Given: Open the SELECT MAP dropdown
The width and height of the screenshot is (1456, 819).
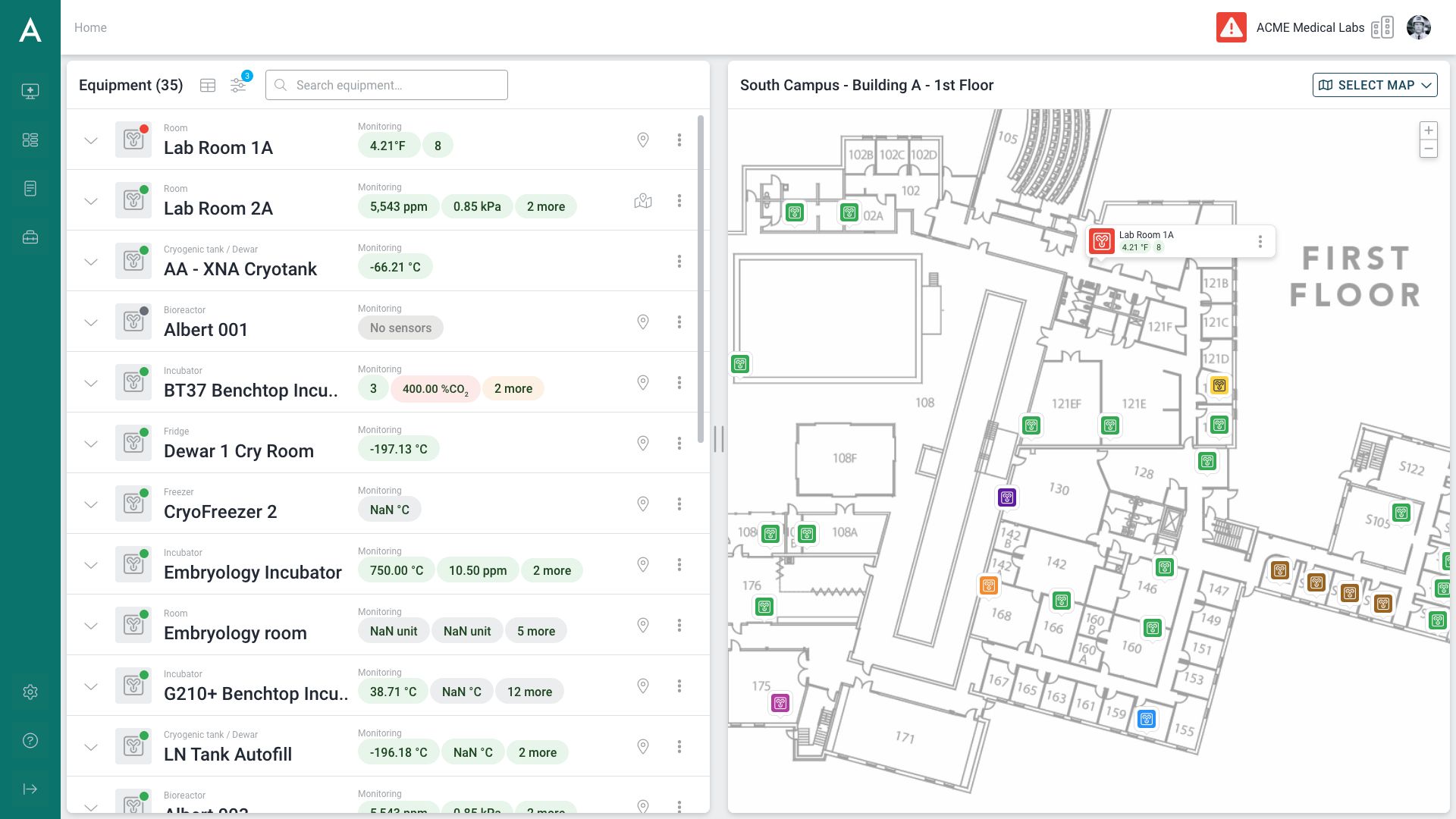Looking at the screenshot, I should pos(1374,85).
